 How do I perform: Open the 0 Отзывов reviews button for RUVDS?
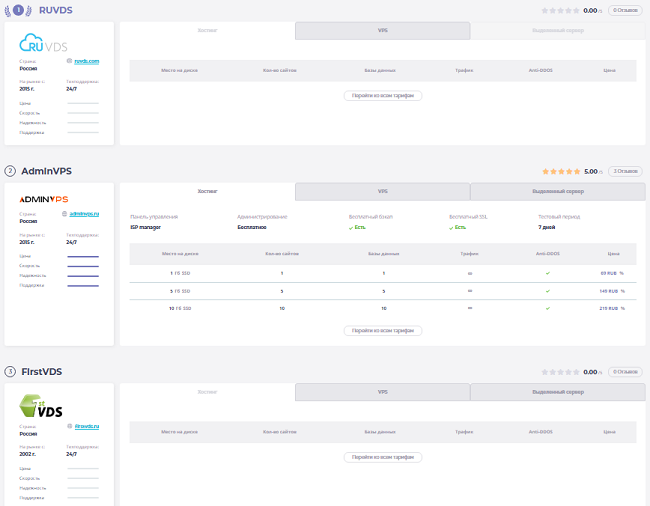tap(625, 10)
